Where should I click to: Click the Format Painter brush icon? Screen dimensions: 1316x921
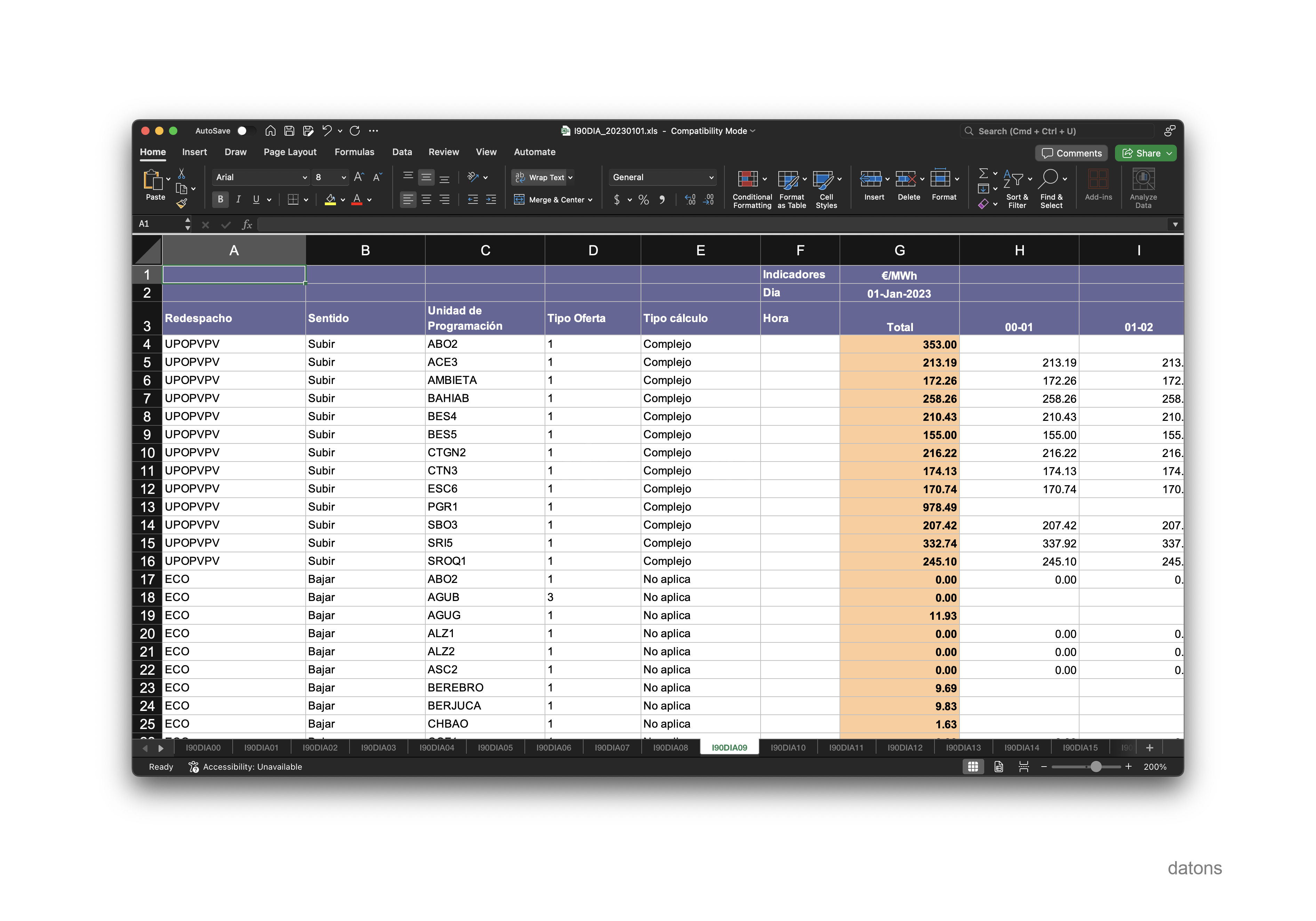pyautogui.click(x=182, y=203)
